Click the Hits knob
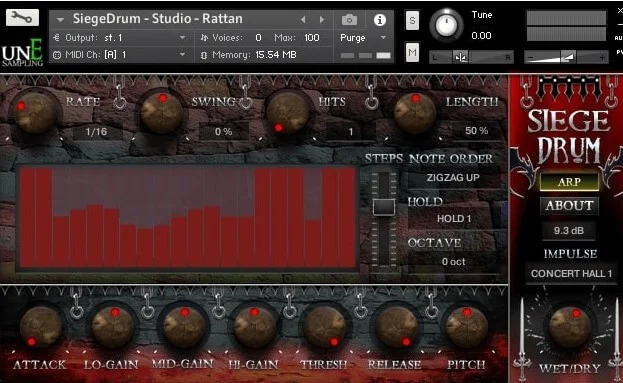The image size is (623, 383). (x=288, y=112)
